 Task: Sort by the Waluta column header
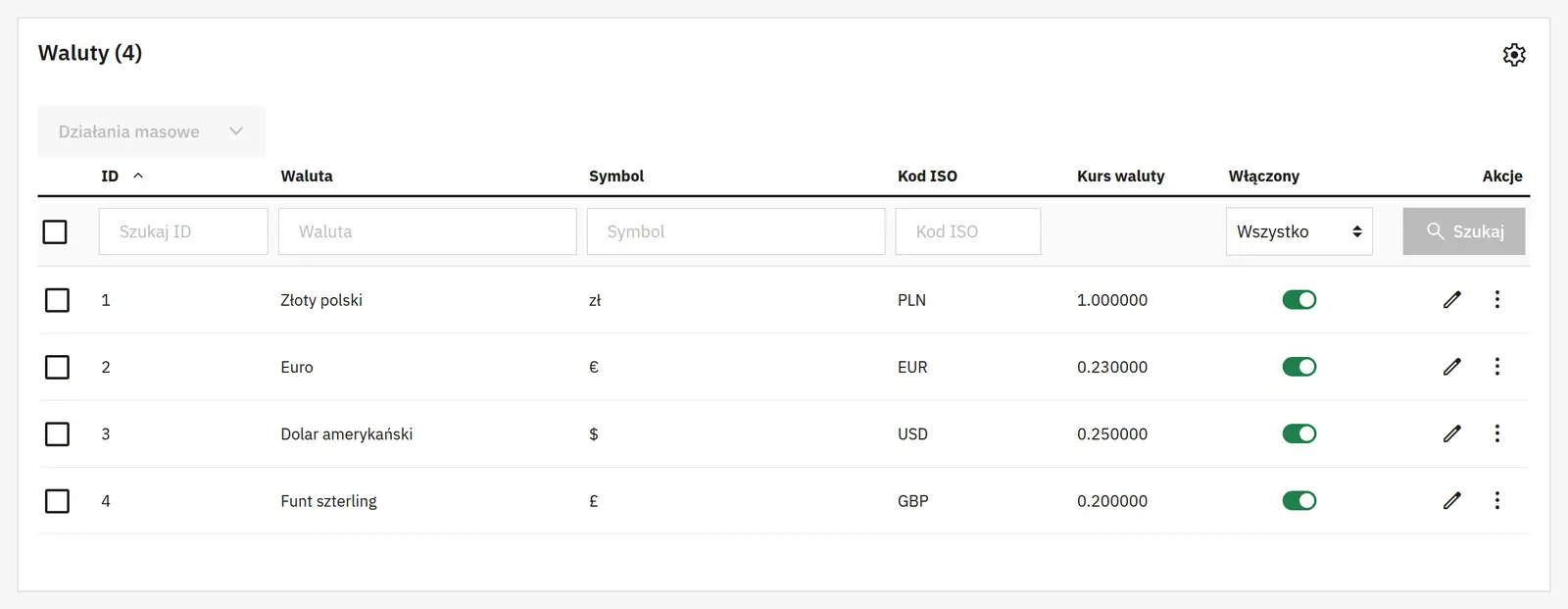307,177
